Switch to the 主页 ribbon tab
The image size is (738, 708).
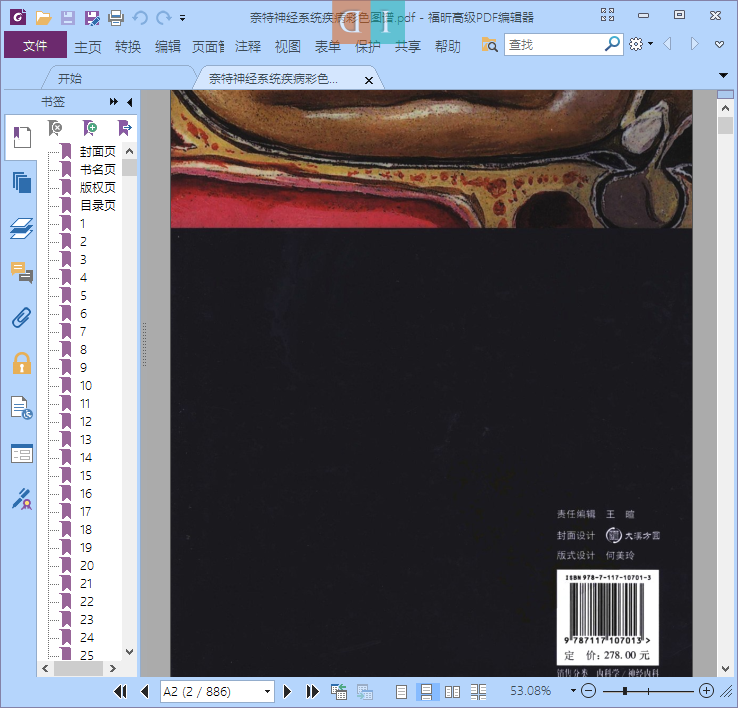tap(88, 46)
